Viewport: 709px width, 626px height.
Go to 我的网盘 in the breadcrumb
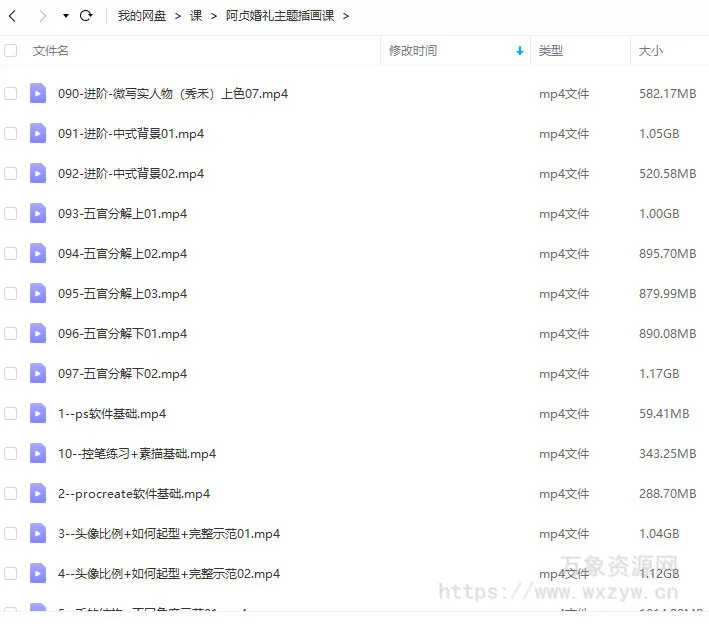point(142,16)
